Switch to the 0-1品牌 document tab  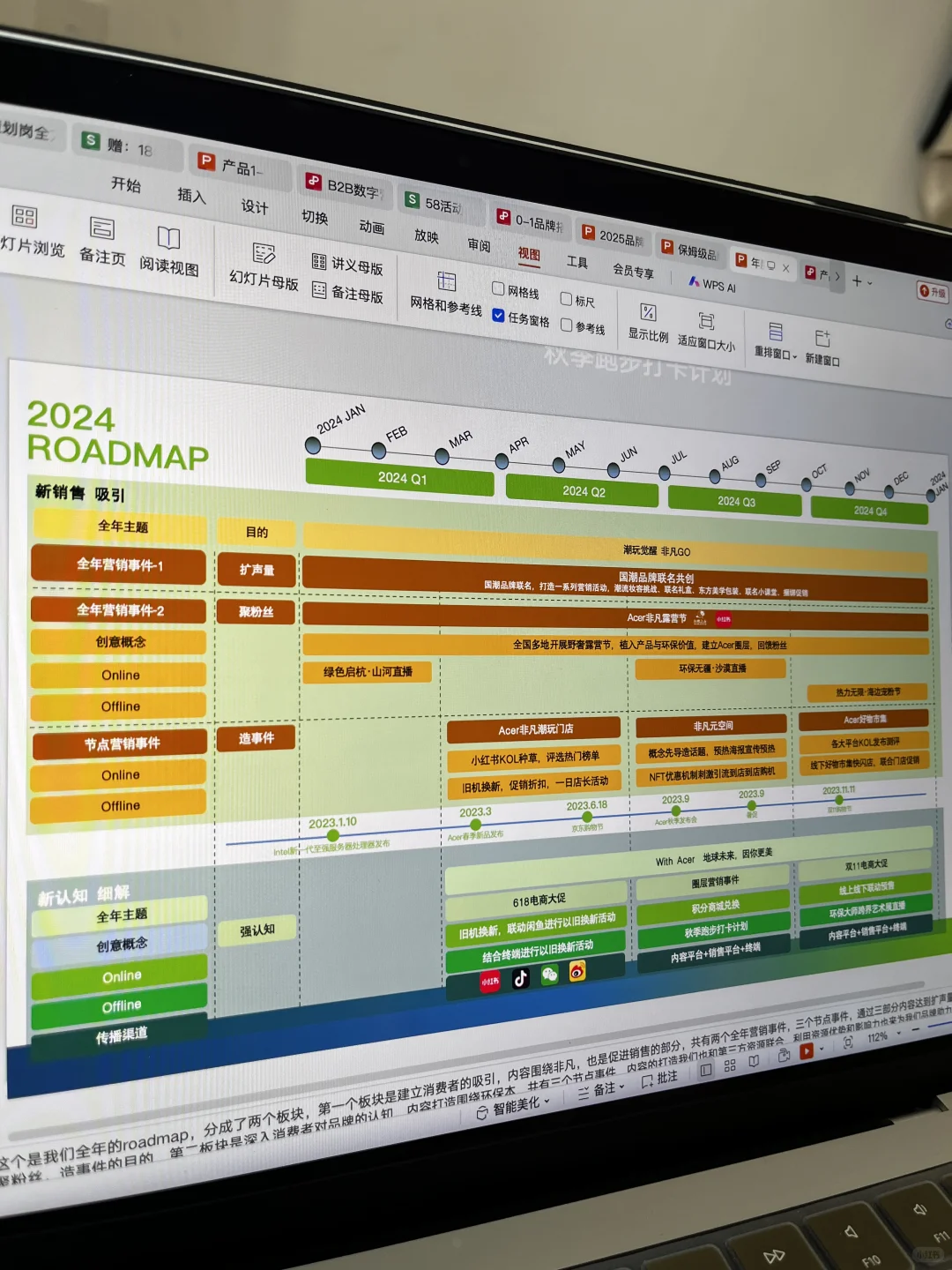point(530,221)
